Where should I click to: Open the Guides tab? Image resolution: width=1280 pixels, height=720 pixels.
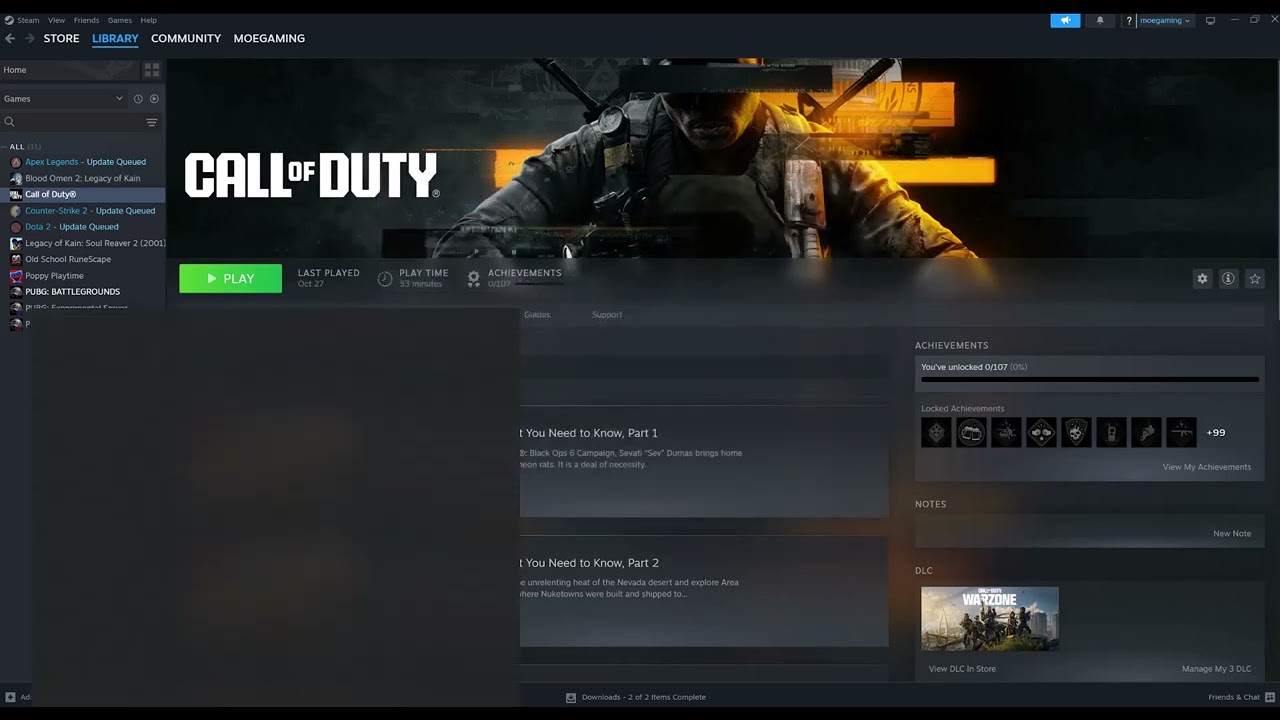point(537,315)
